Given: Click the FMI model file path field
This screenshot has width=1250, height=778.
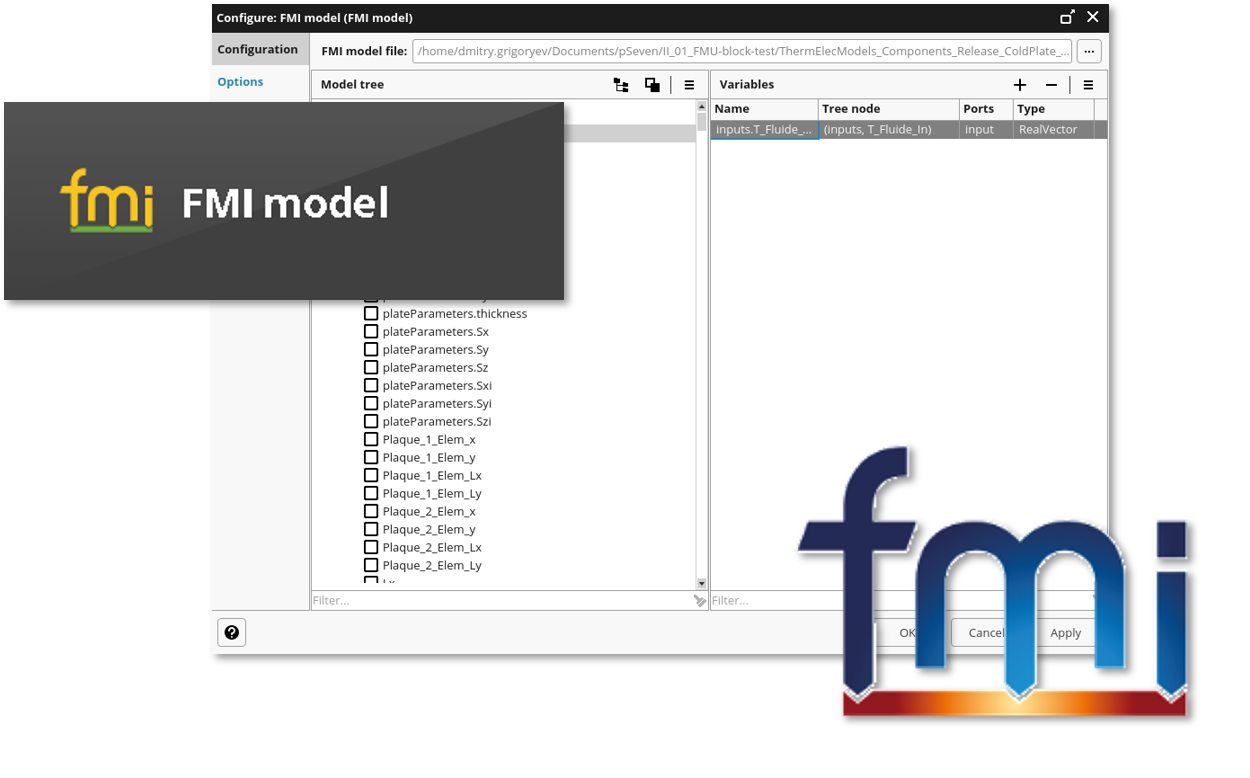Looking at the screenshot, I should point(742,51).
